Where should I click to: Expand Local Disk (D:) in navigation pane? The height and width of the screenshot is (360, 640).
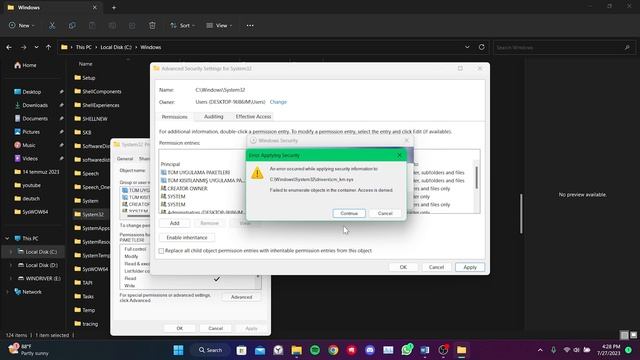[x=11, y=265]
